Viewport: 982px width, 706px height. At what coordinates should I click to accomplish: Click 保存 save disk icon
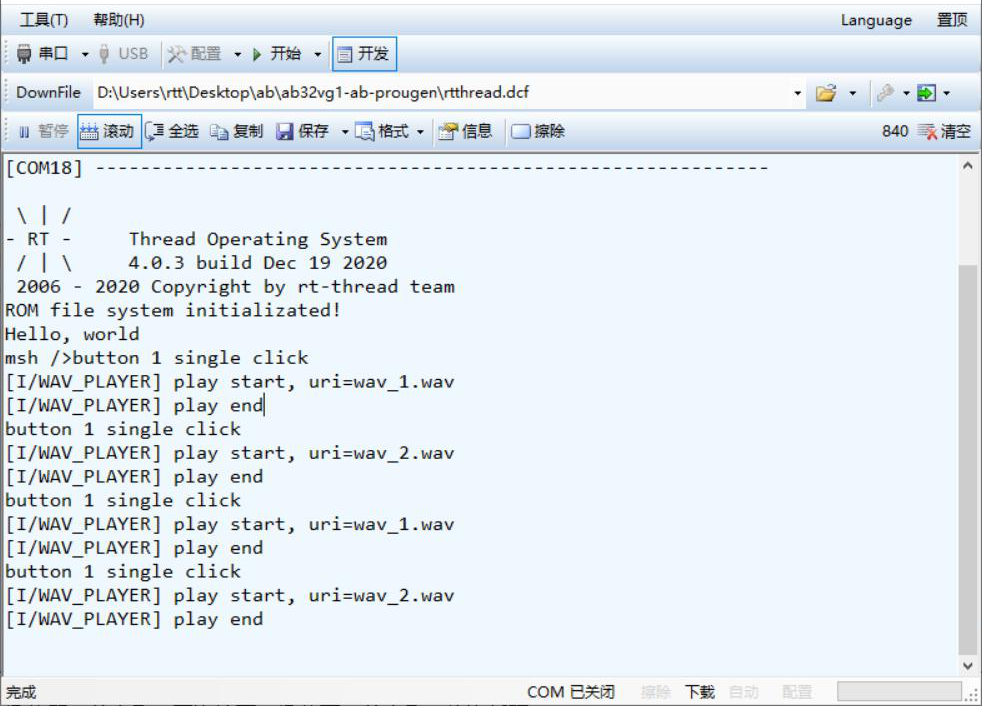[285, 131]
